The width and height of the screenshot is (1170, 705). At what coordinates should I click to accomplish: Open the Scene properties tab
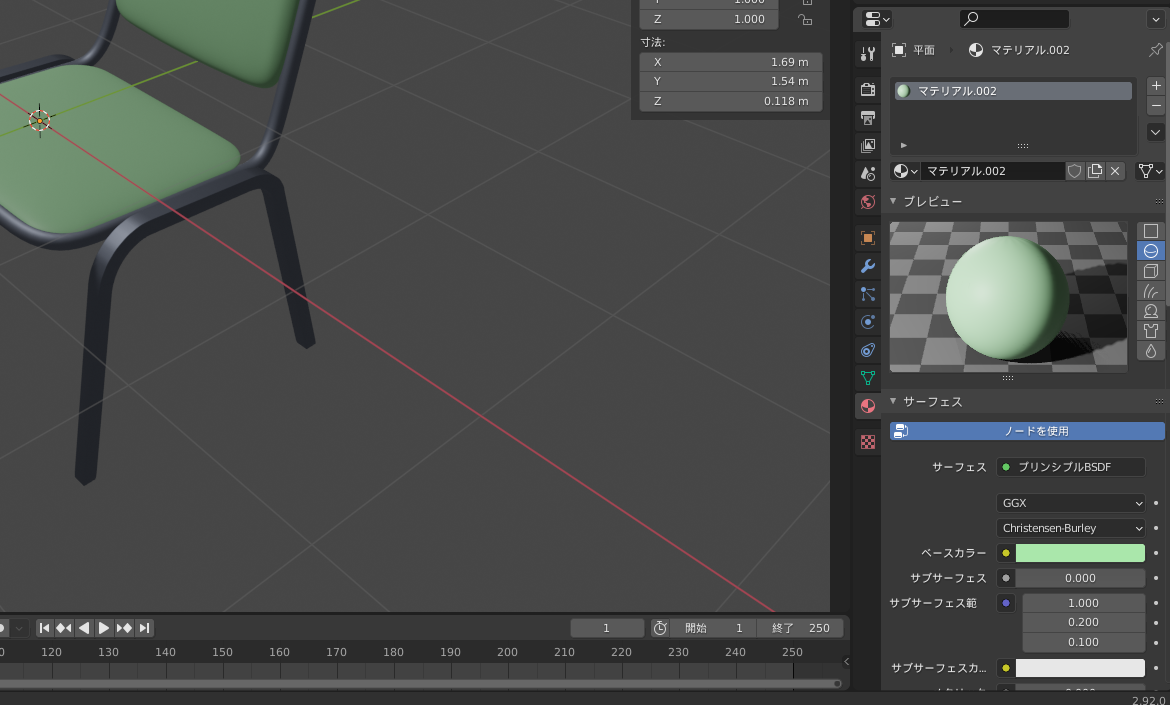click(x=867, y=174)
